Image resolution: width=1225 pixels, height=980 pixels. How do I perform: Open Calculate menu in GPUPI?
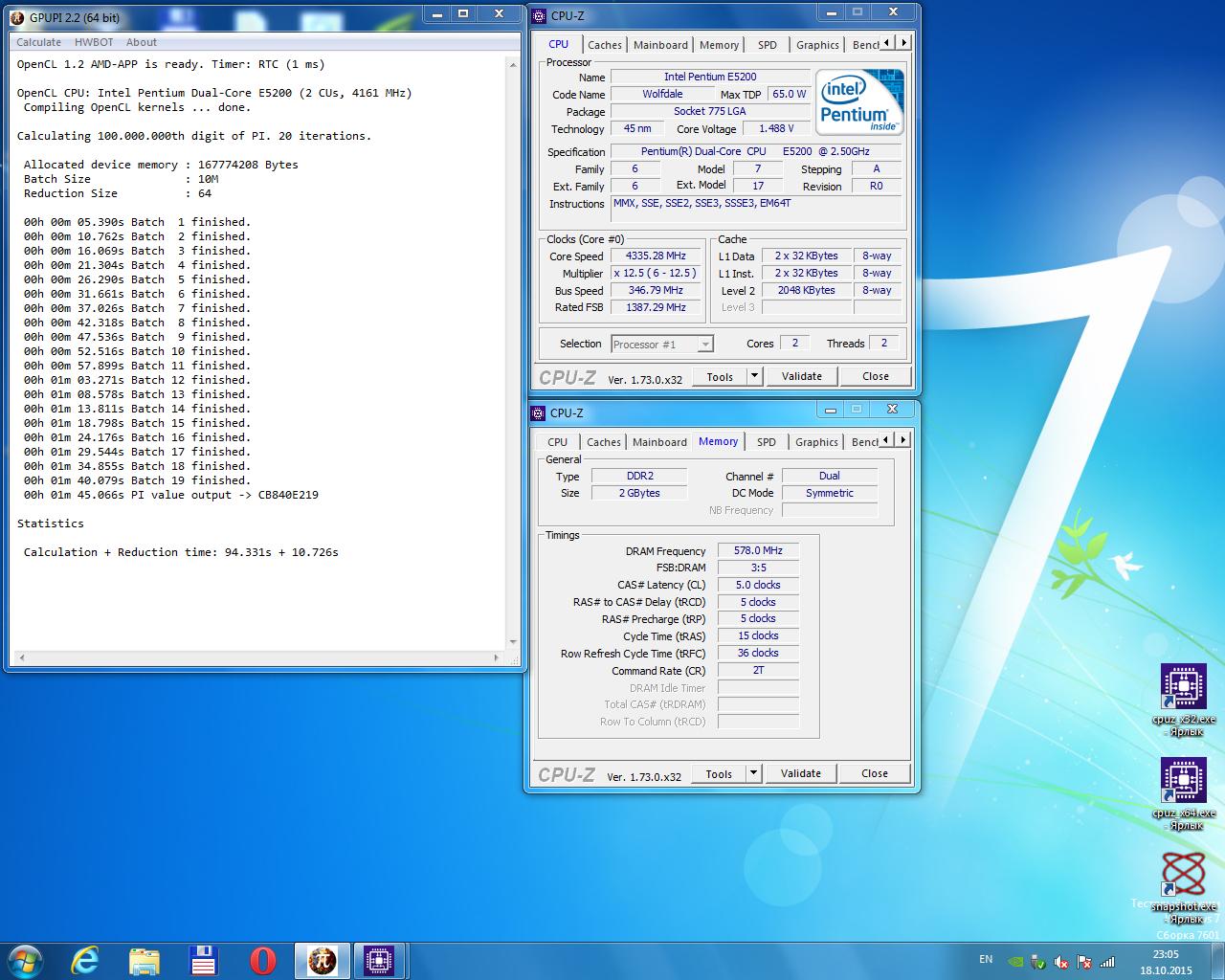click(38, 42)
